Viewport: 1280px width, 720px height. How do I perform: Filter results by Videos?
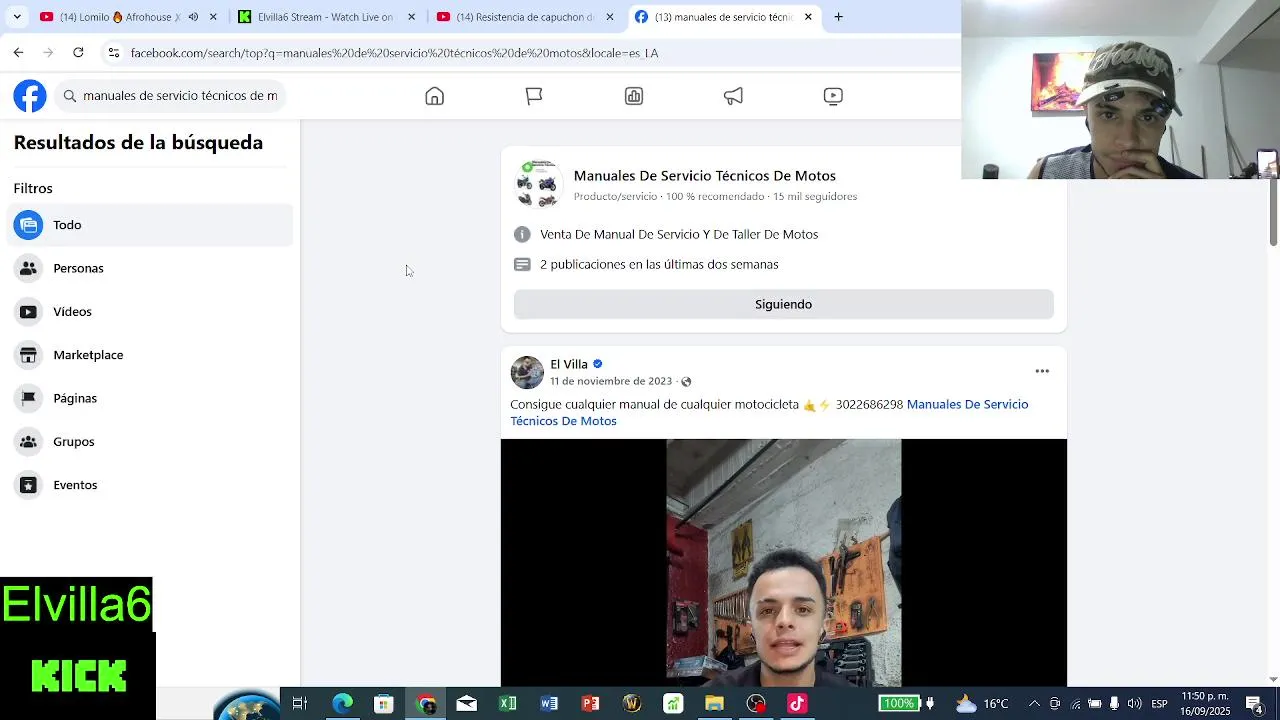tap(150, 312)
